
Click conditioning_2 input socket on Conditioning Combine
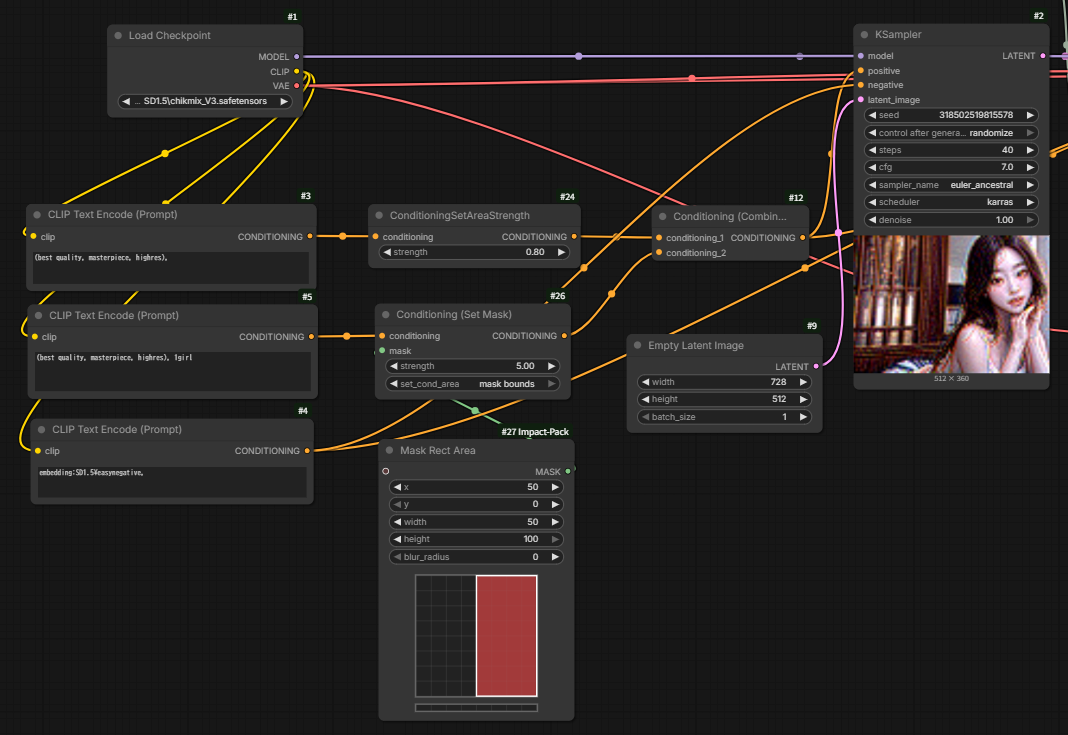pyautogui.click(x=659, y=253)
